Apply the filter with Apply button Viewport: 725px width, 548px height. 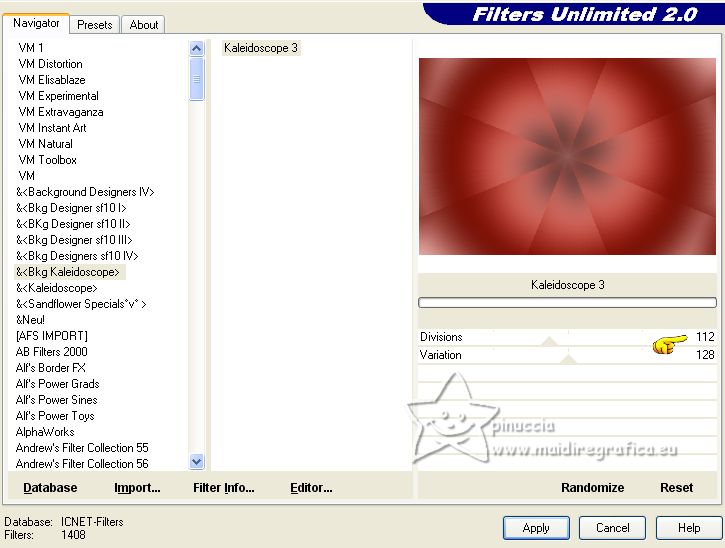pos(536,528)
